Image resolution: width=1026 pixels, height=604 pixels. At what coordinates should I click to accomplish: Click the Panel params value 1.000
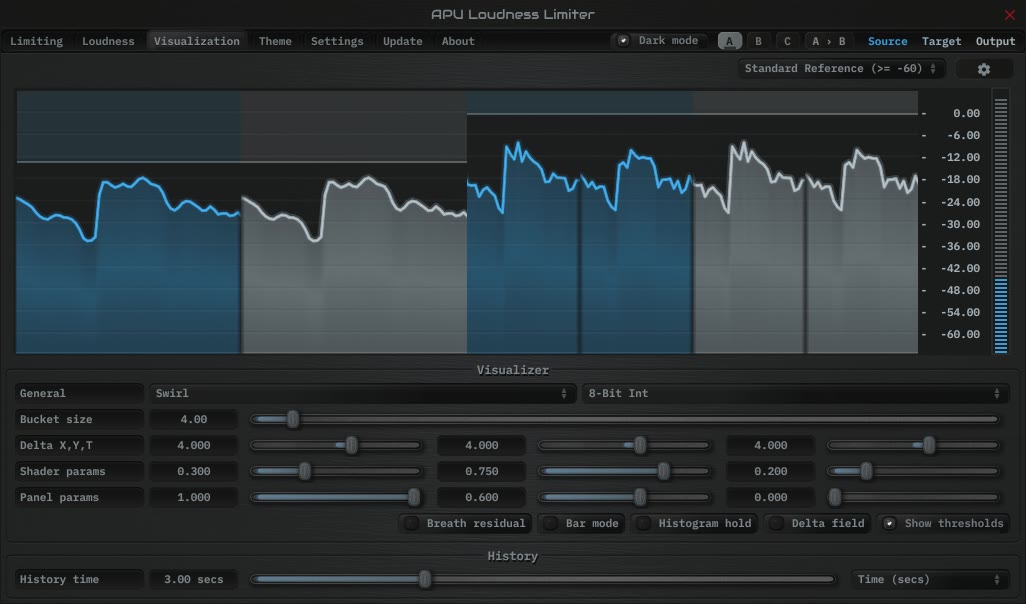193,497
